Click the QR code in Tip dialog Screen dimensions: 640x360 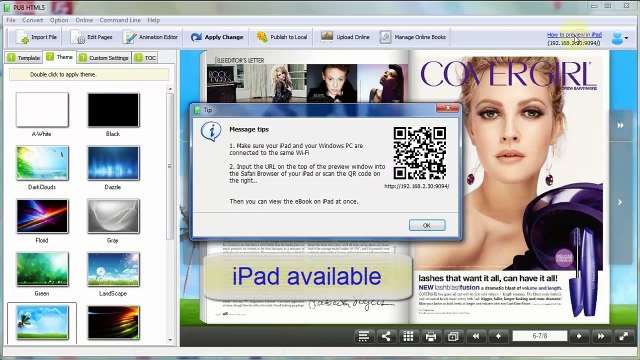(x=420, y=153)
